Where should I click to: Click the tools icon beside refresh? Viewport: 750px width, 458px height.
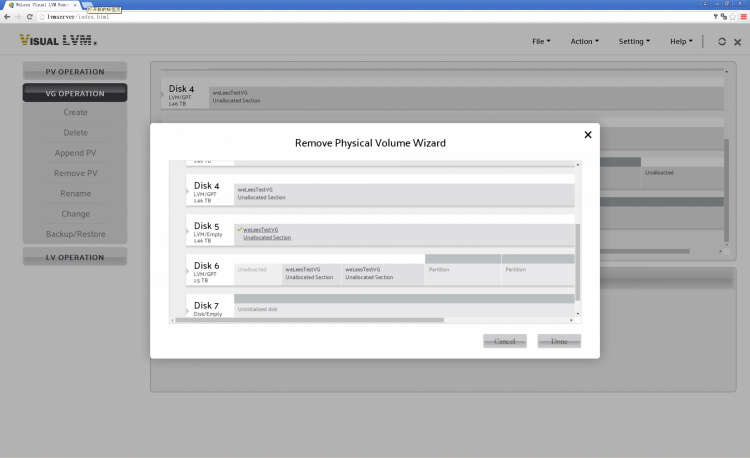click(737, 41)
